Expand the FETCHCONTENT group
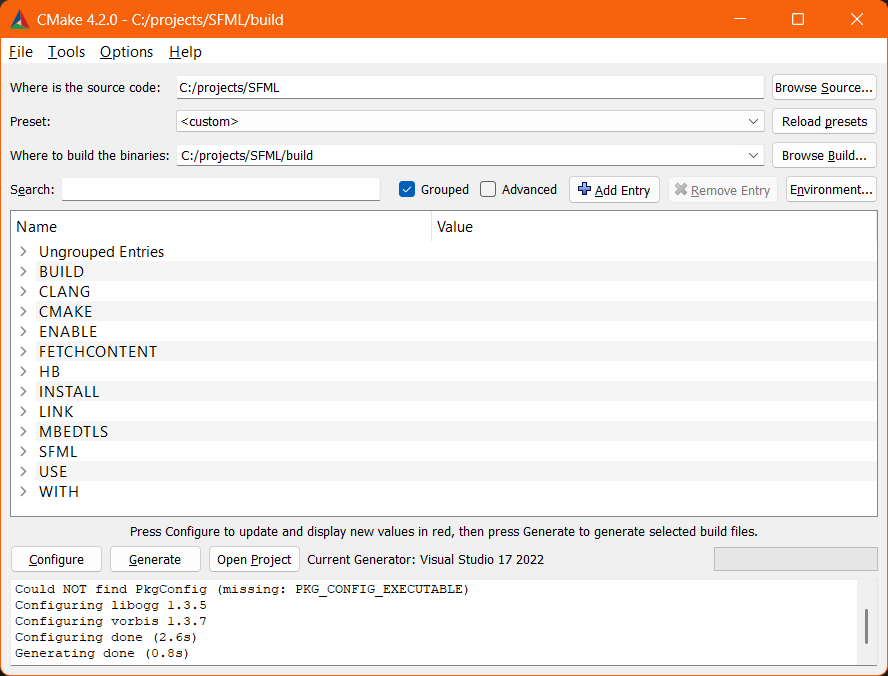888x676 pixels. click(x=22, y=351)
